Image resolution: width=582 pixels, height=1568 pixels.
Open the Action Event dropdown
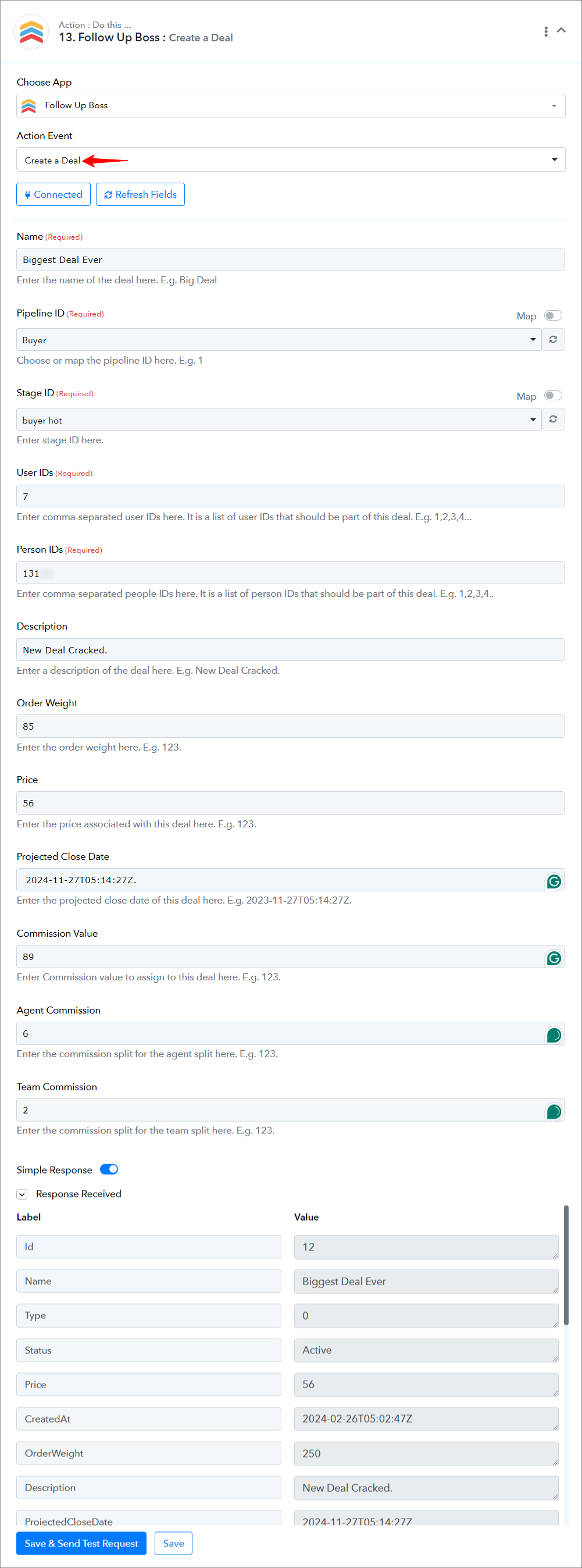[x=291, y=159]
